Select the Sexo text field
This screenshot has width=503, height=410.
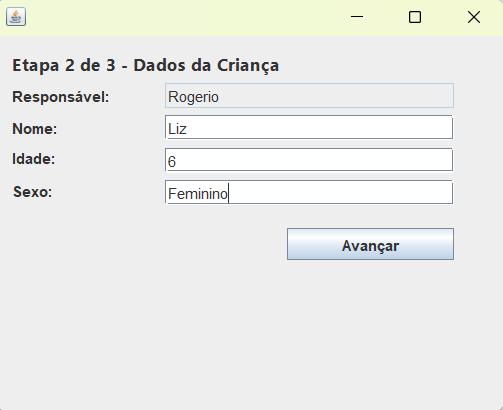[309, 192]
